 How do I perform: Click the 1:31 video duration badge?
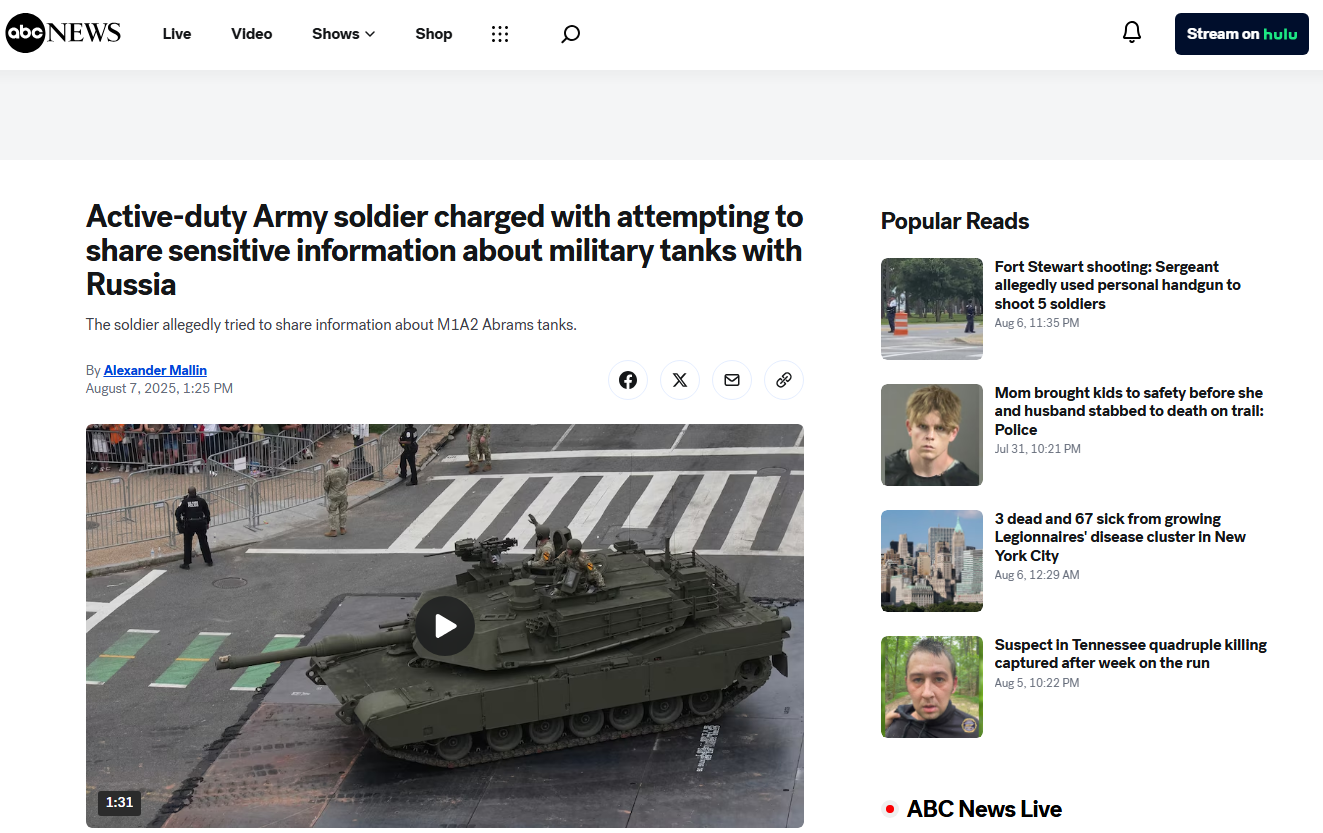[x=119, y=802]
